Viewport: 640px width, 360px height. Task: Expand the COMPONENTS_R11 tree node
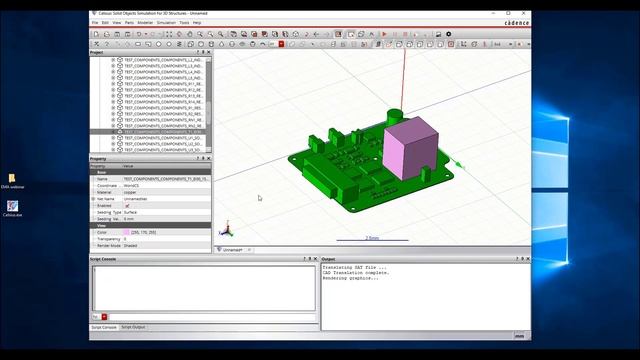113,84
